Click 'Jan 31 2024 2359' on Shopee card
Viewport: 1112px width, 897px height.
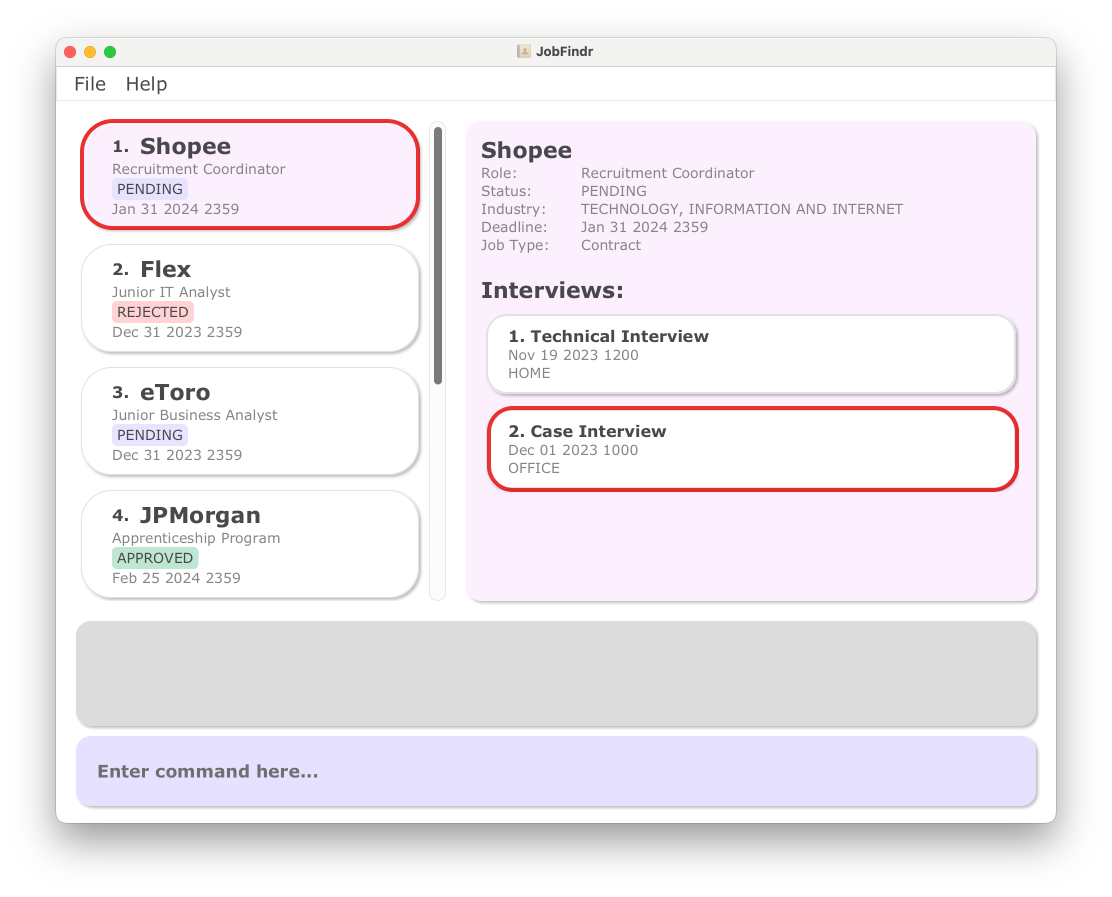[x=175, y=209]
